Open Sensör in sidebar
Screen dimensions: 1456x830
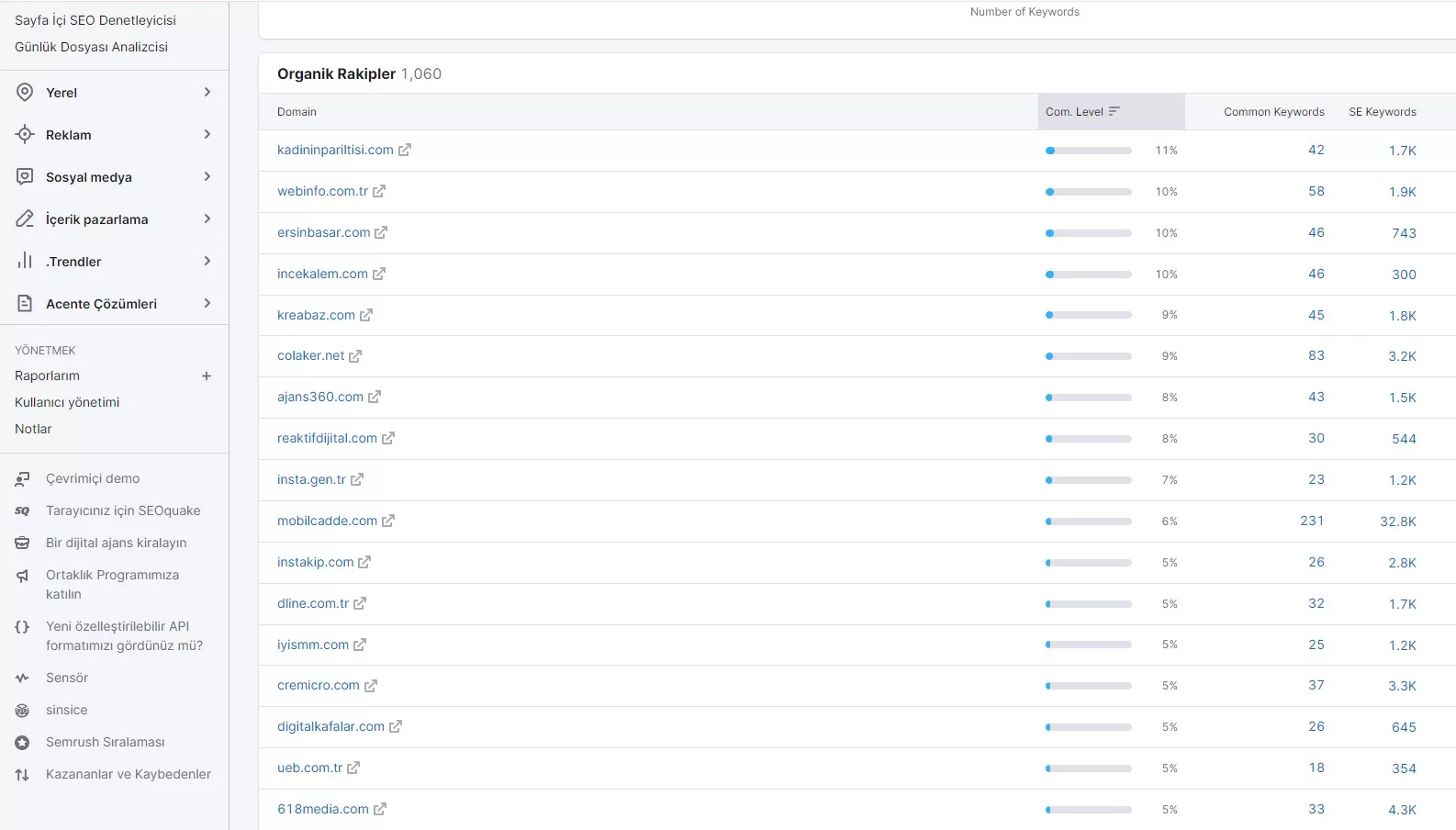click(x=67, y=678)
